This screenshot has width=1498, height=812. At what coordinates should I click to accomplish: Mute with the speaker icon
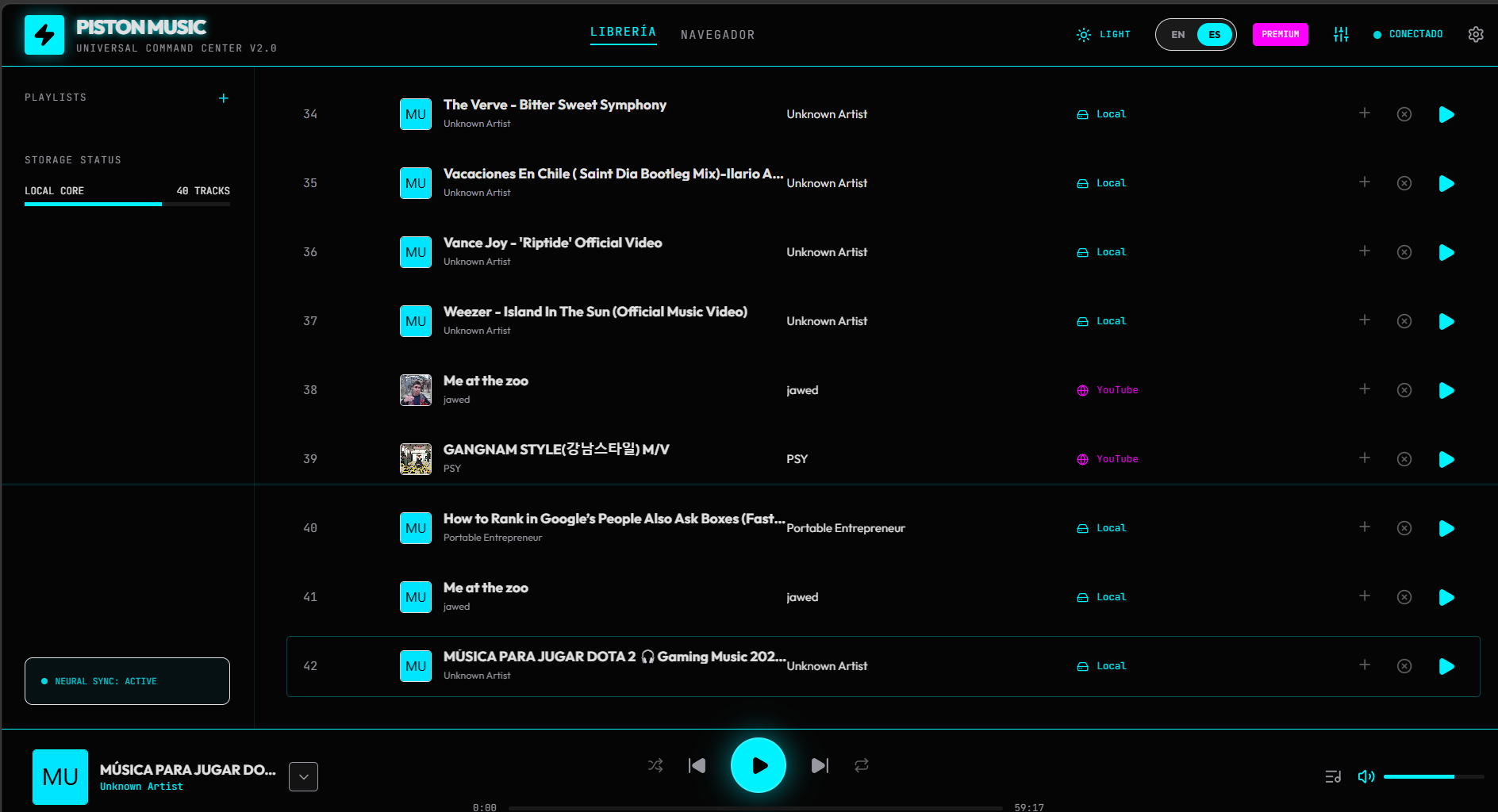click(x=1365, y=776)
